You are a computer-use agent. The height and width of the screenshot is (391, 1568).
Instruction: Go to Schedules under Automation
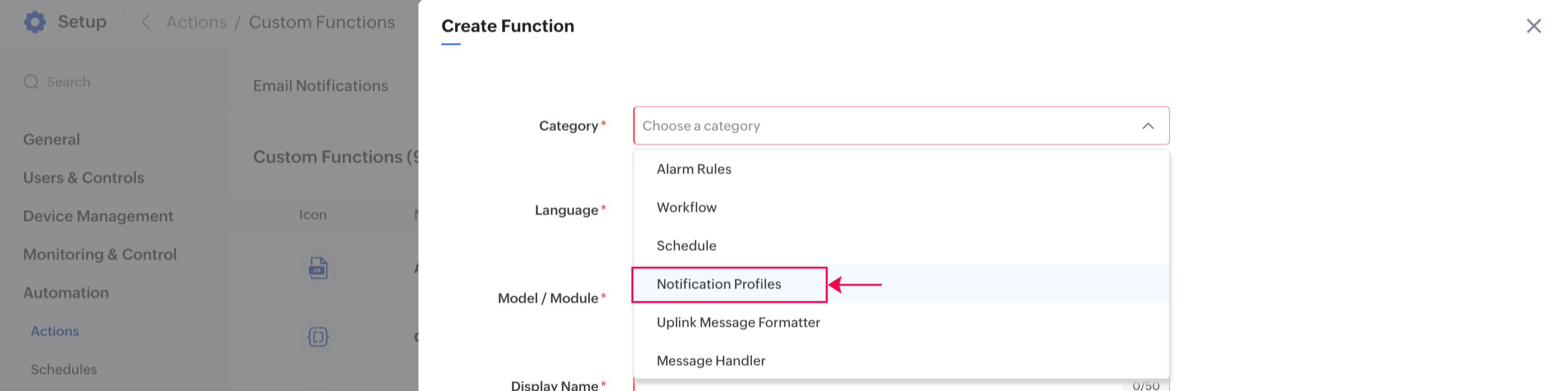[64, 370]
